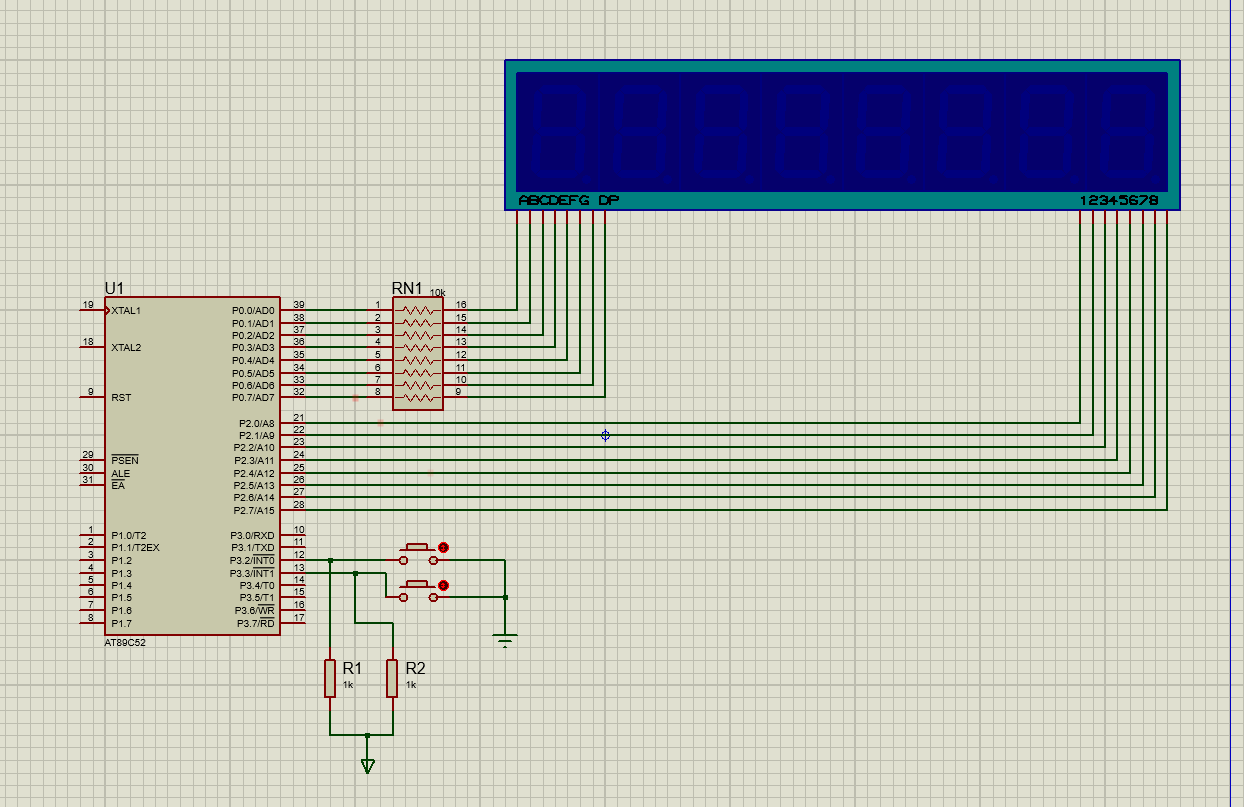Click the push button wired to P3.3/INT1
The height and width of the screenshot is (807, 1244).
point(419,590)
